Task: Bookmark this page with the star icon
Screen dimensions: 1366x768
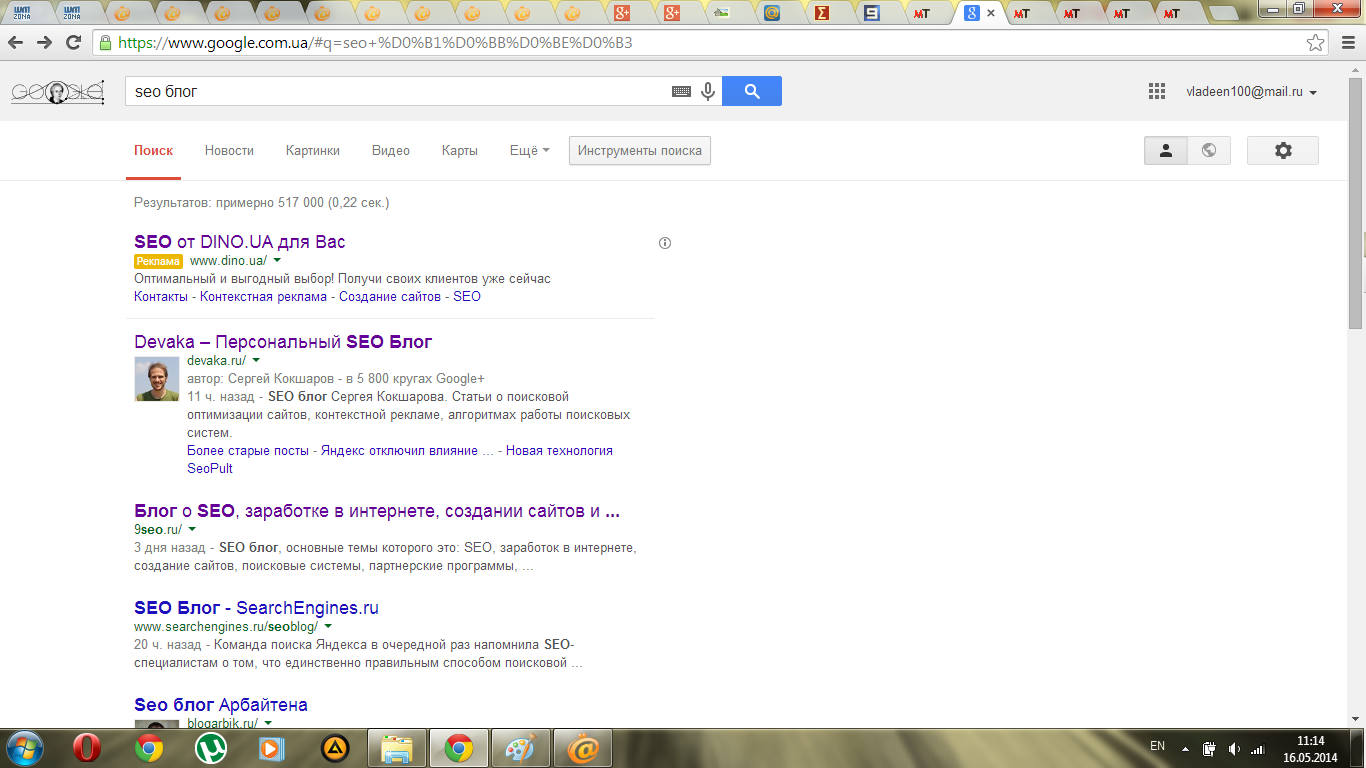Action: coord(1316,43)
